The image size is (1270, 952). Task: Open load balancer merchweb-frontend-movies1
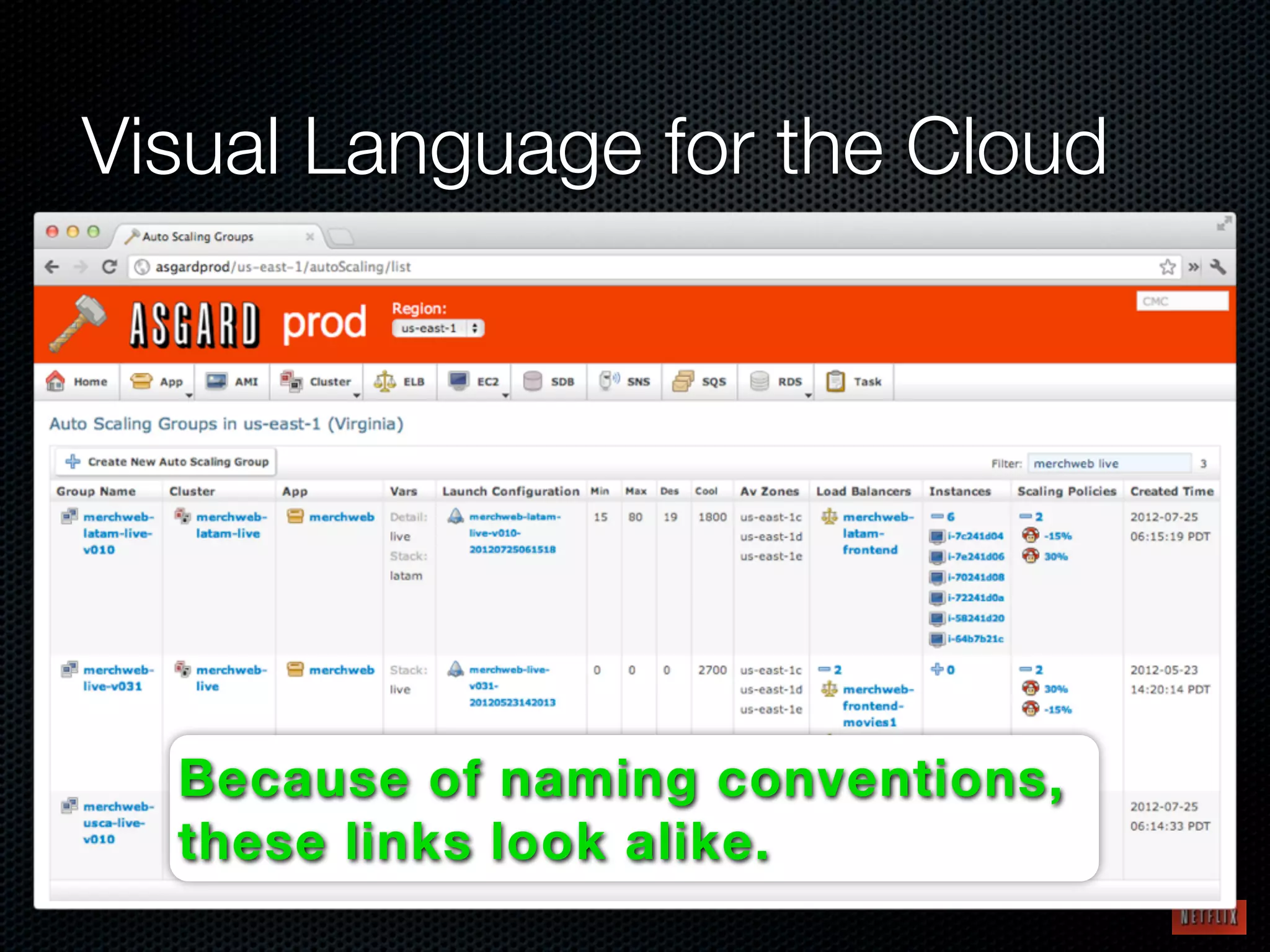point(877,706)
